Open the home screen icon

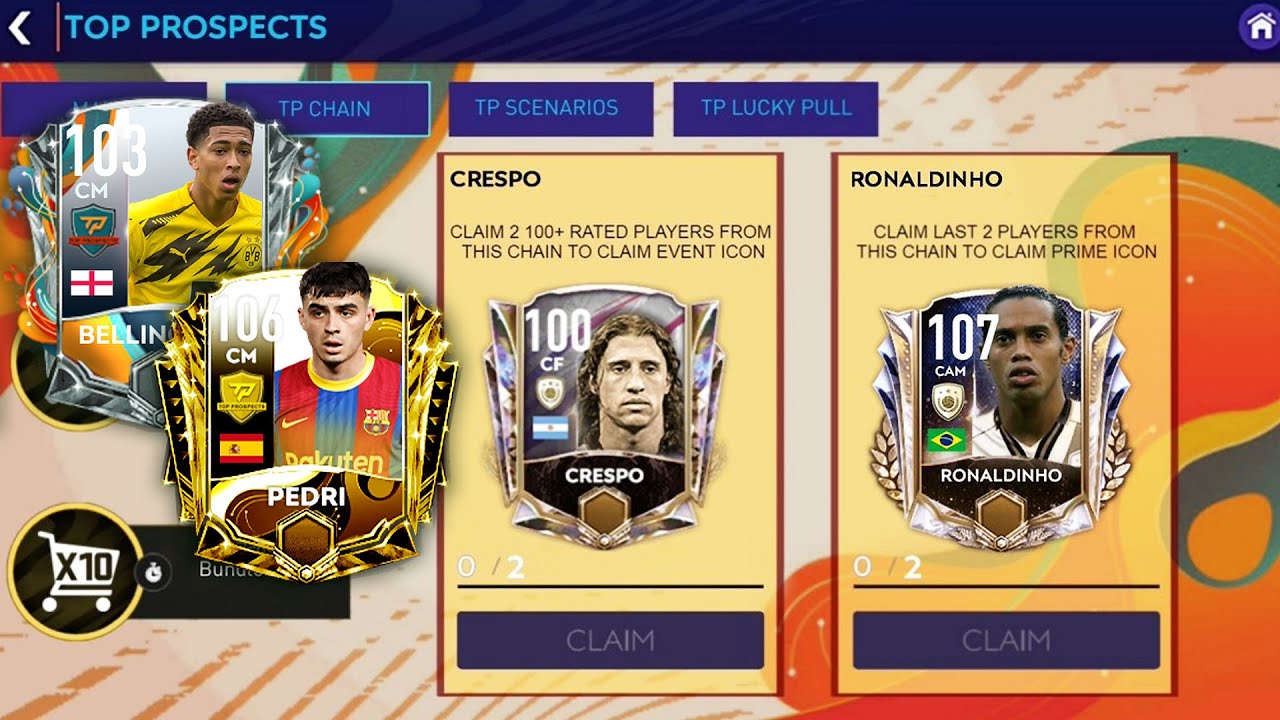(x=1258, y=26)
